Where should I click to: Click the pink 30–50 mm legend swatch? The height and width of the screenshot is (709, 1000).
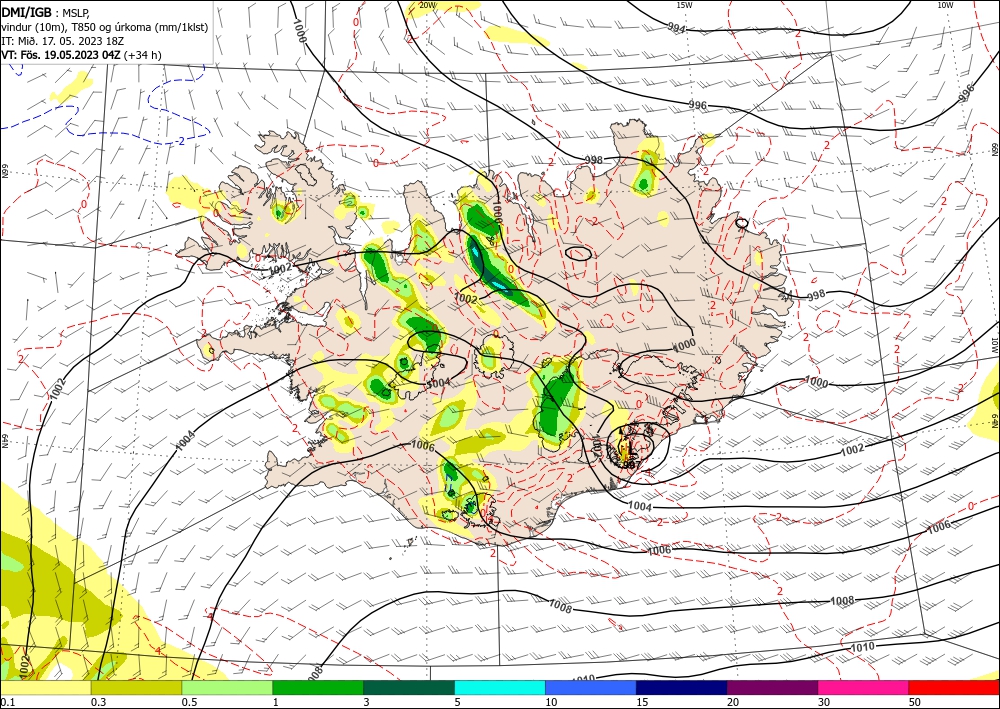pyautogui.click(x=864, y=687)
